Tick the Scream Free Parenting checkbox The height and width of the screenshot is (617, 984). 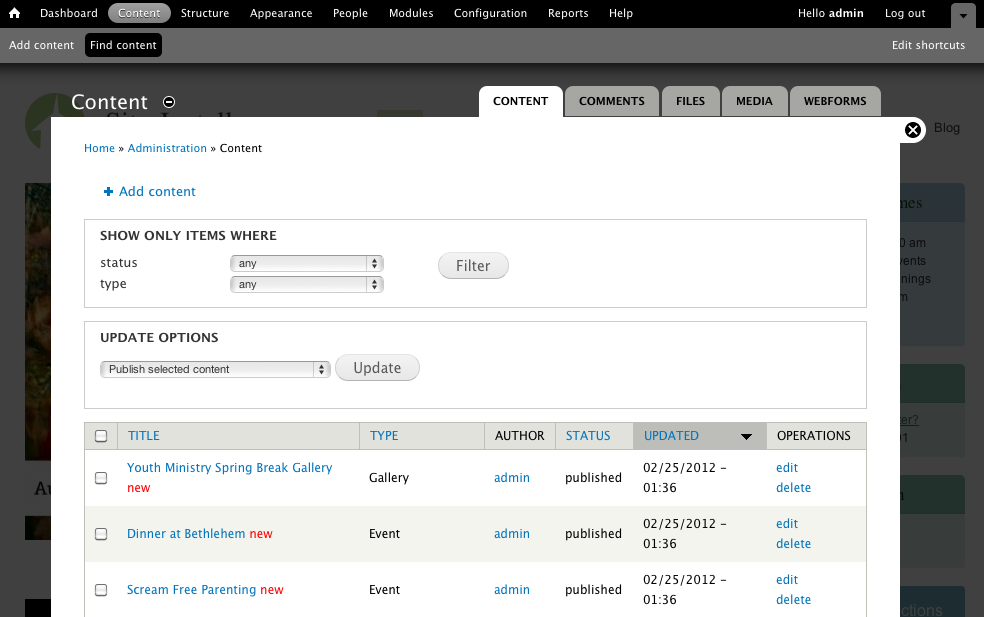pyautogui.click(x=101, y=590)
